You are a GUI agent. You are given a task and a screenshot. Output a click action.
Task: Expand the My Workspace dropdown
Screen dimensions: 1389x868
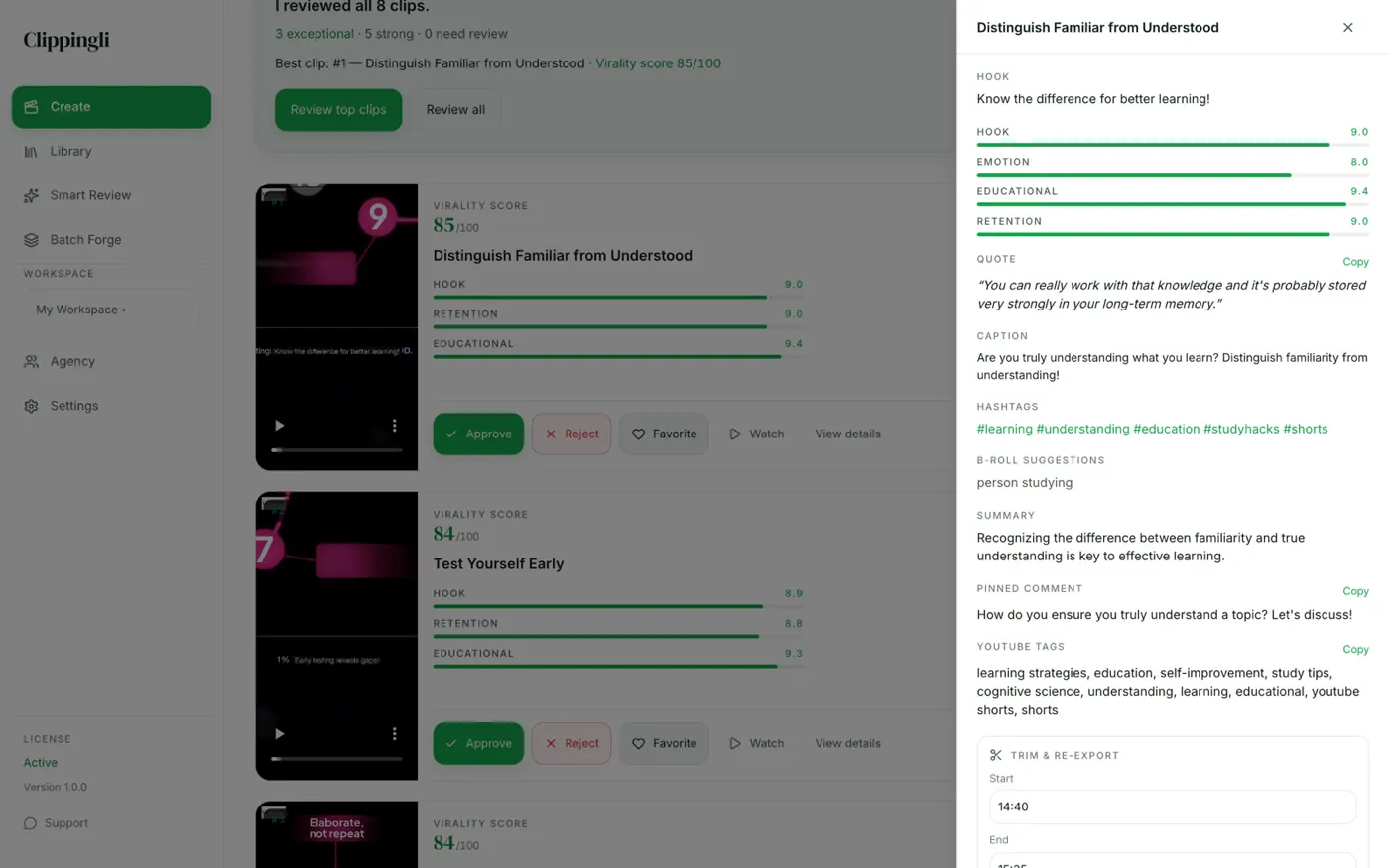pyautogui.click(x=110, y=310)
